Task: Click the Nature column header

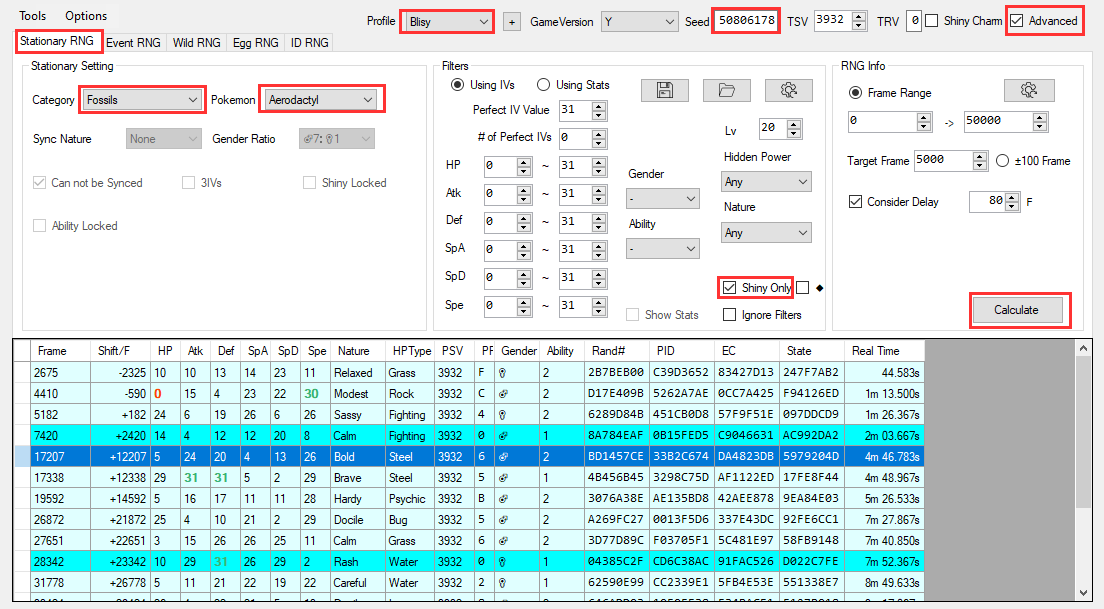Action: pos(358,351)
